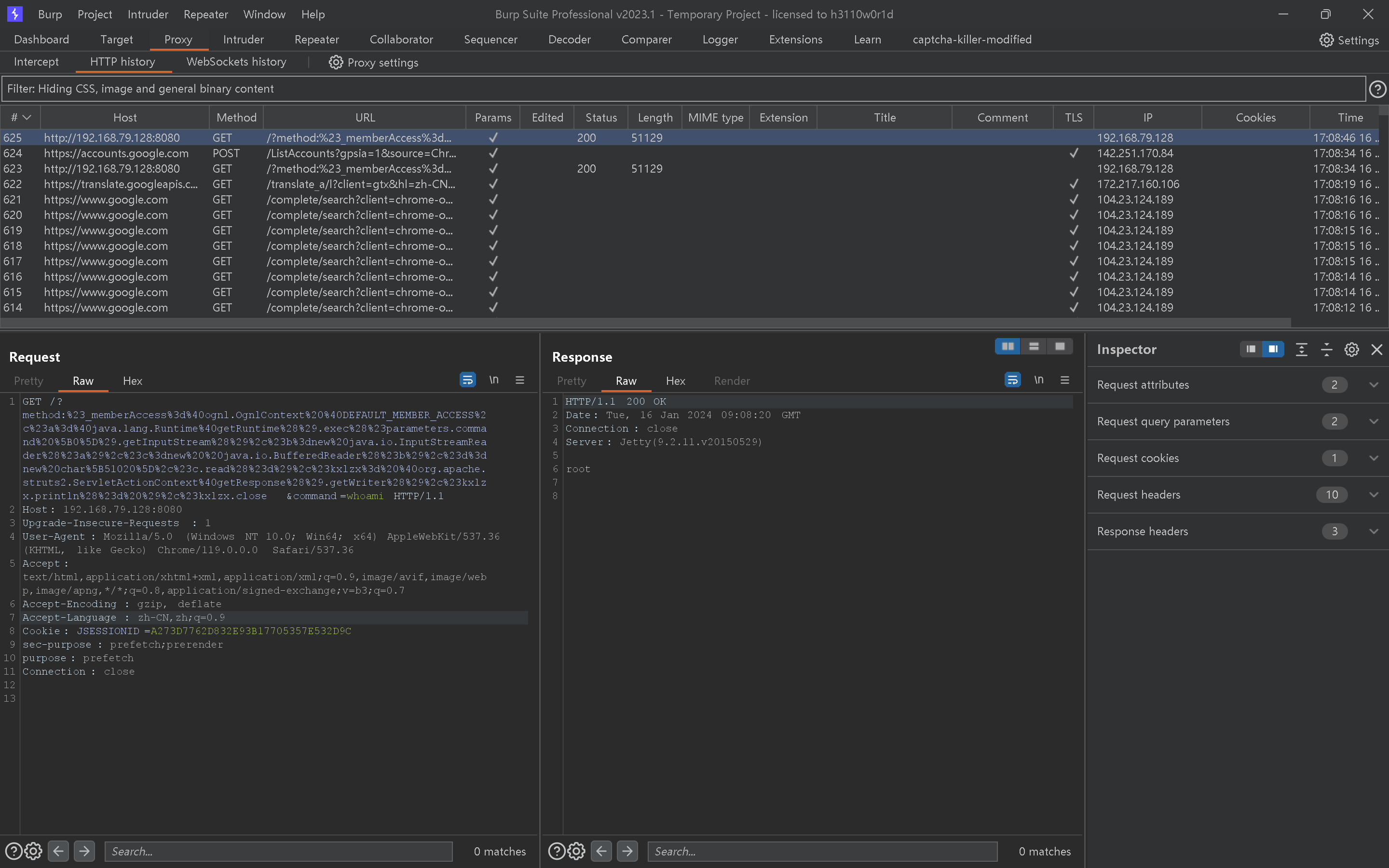Sort by the Length column header
The width and height of the screenshot is (1389, 868).
click(x=655, y=117)
